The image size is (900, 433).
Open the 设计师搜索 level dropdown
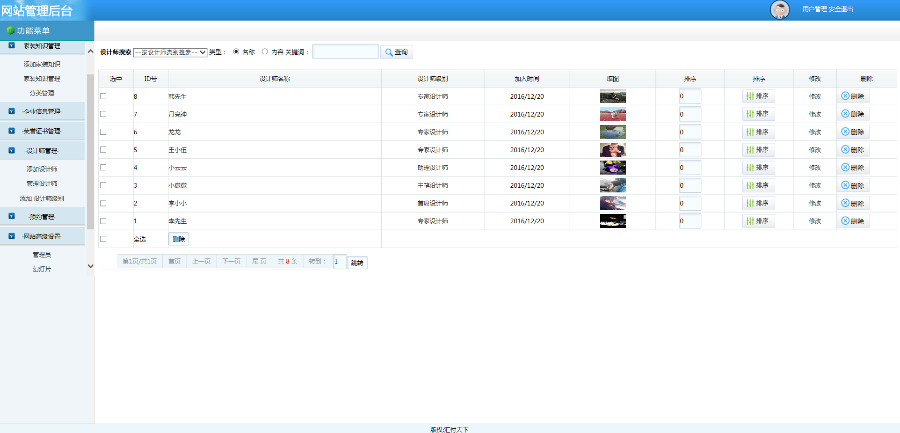pyautogui.click(x=170, y=52)
